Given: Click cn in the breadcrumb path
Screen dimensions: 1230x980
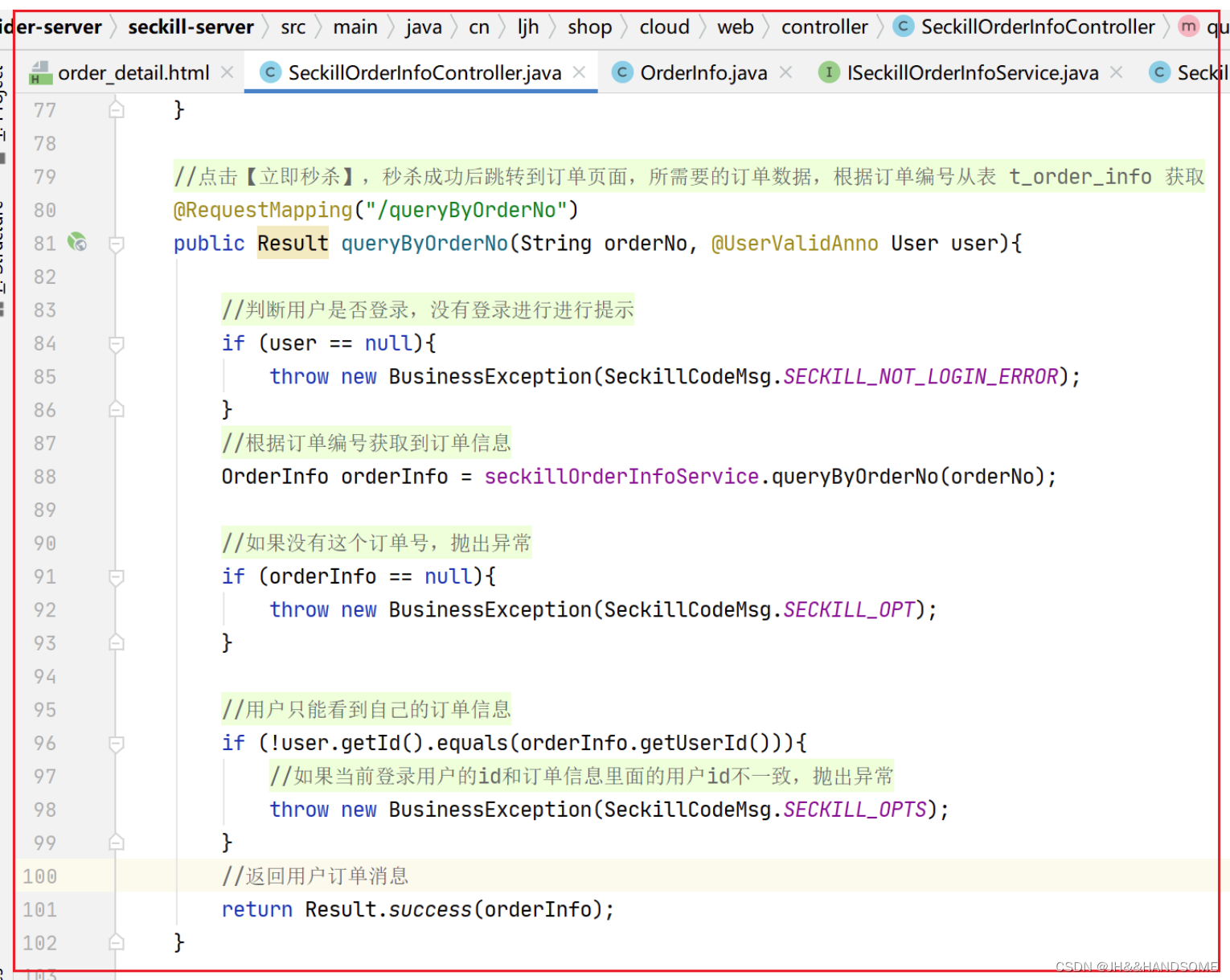Looking at the screenshot, I should pyautogui.click(x=479, y=27).
